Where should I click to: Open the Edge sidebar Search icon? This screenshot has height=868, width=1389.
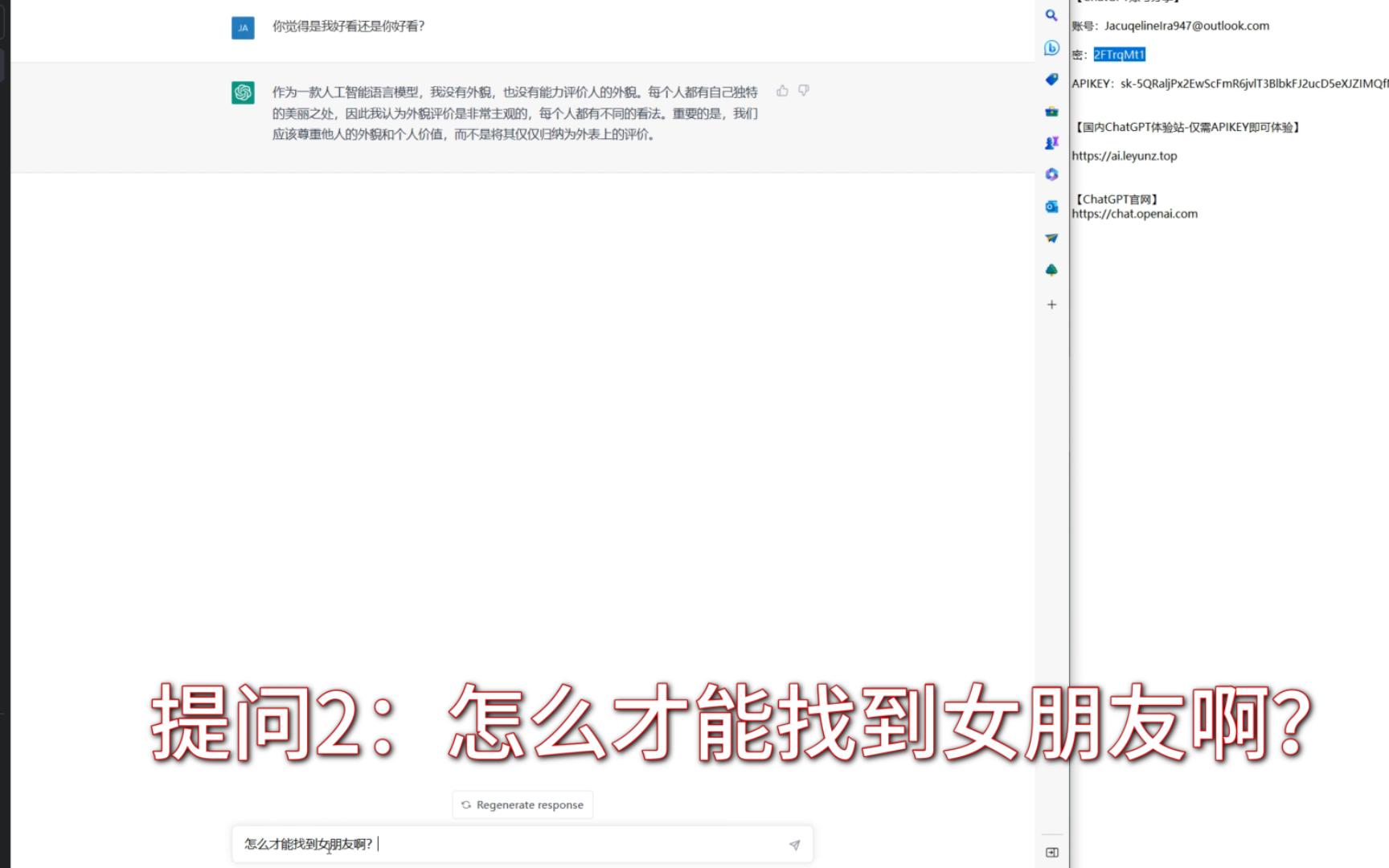point(1051,15)
